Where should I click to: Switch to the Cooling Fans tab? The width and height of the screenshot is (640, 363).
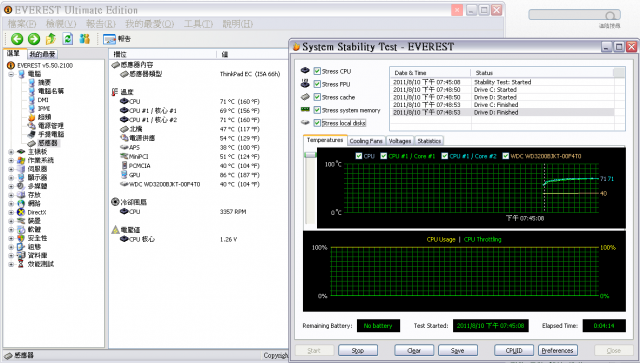(366, 141)
